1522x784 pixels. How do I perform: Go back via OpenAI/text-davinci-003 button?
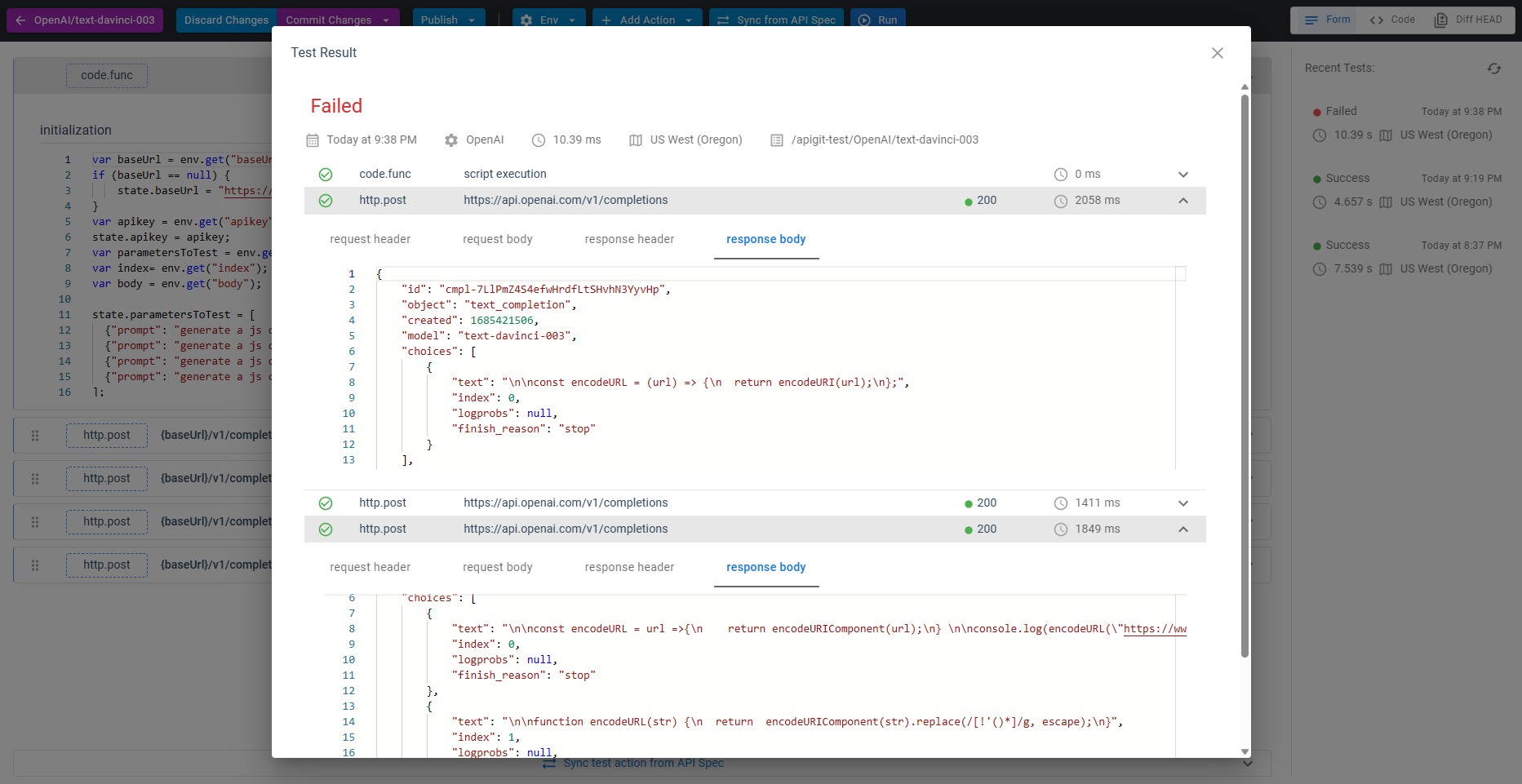tap(85, 20)
